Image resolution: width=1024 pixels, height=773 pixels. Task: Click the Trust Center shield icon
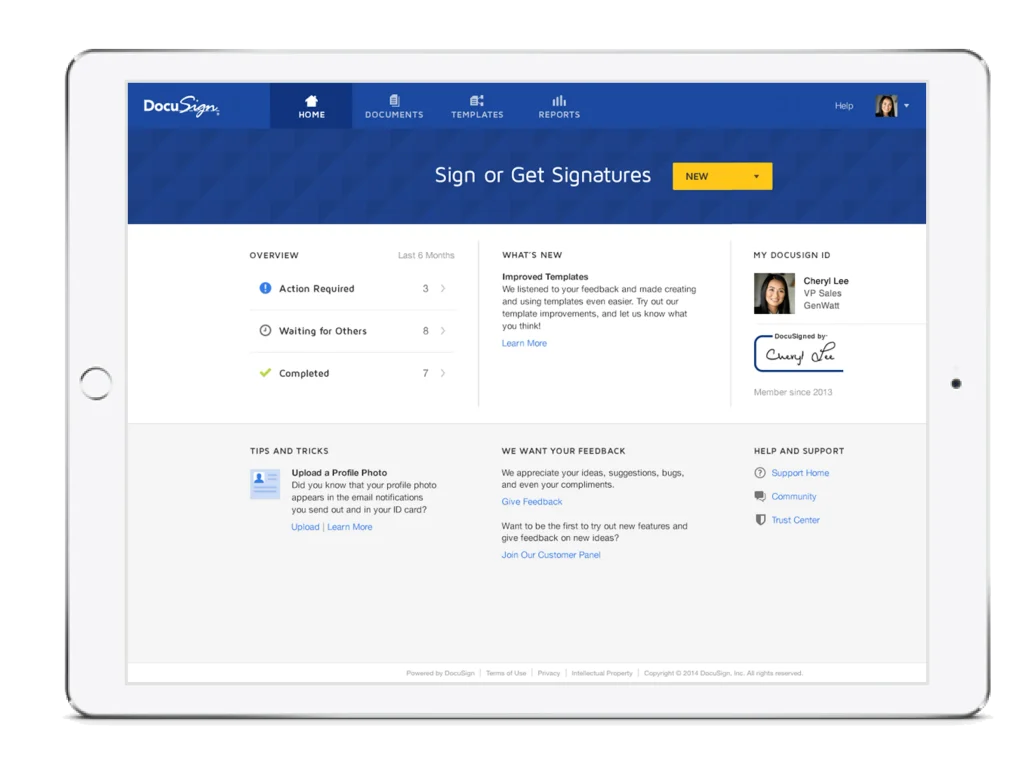coord(760,520)
